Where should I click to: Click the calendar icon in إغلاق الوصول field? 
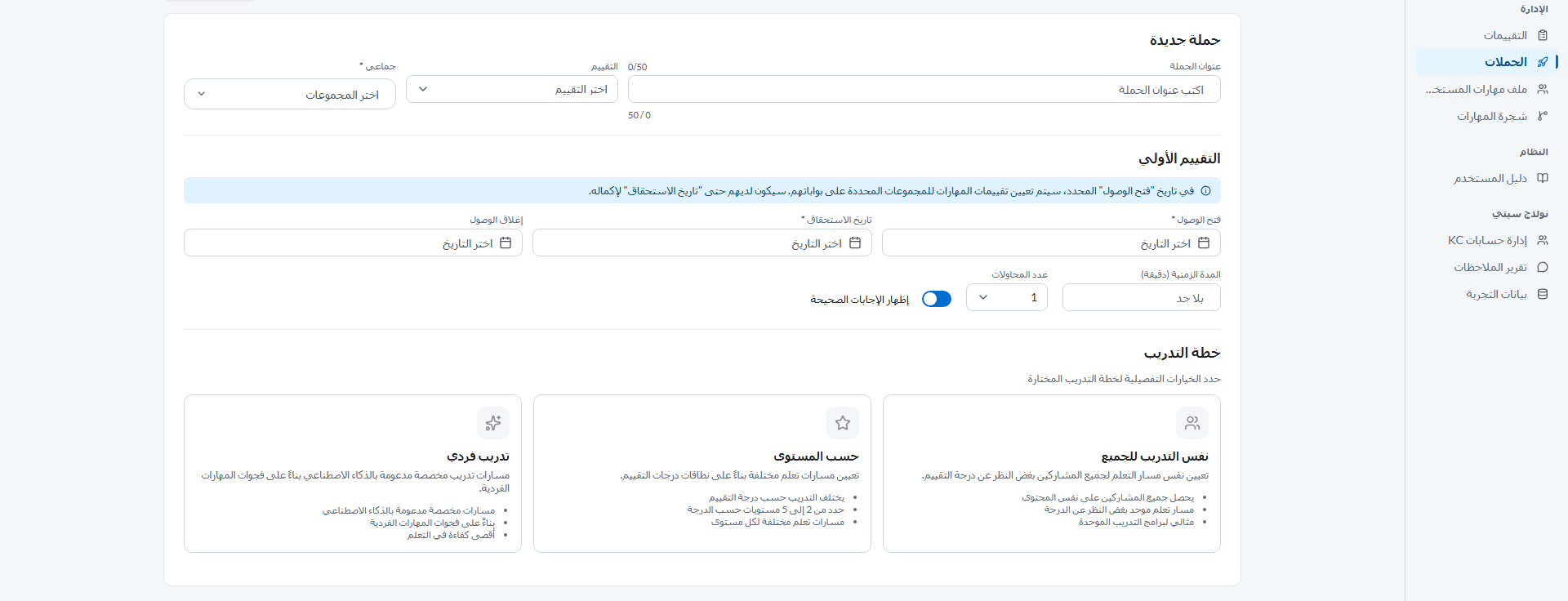tap(506, 243)
